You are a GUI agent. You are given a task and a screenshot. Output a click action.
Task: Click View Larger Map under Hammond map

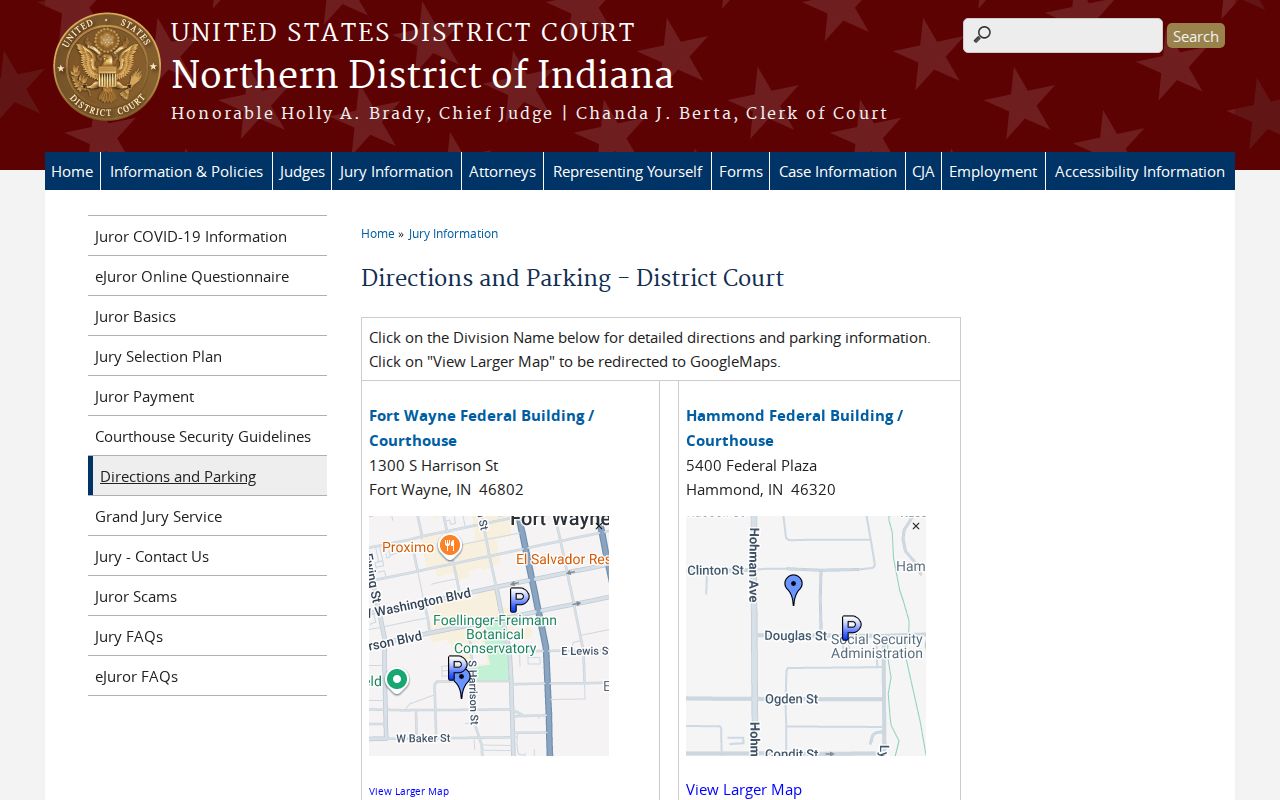pyautogui.click(x=744, y=789)
